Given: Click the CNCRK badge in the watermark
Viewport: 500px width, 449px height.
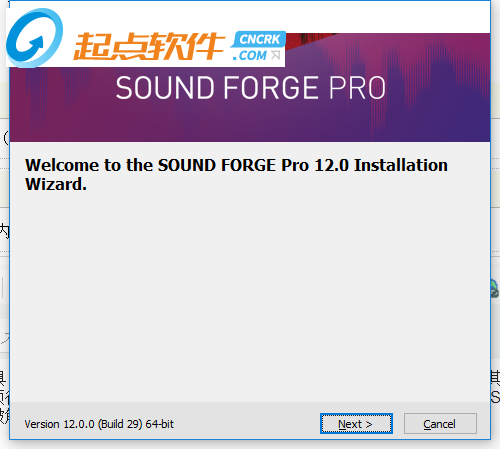Looking at the screenshot, I should pyautogui.click(x=259, y=39).
